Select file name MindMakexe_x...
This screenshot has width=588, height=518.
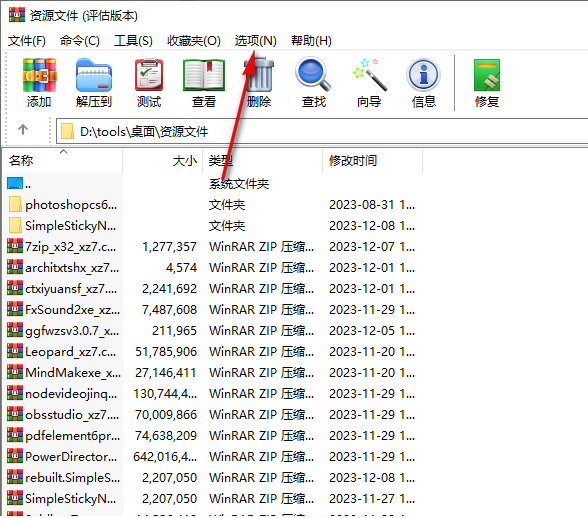coord(73,372)
